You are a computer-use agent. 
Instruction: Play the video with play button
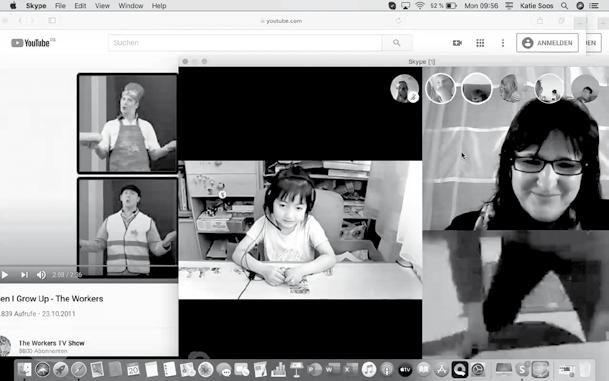click(x=5, y=275)
